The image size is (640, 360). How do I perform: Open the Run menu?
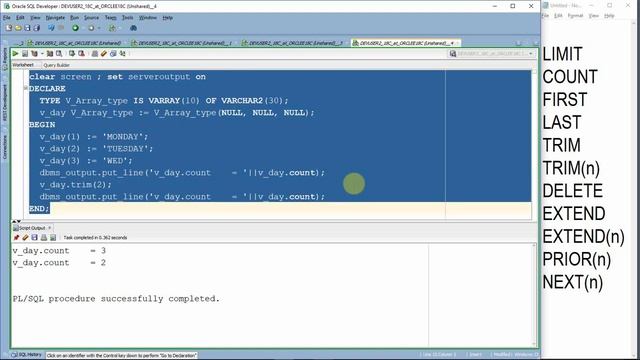tap(74, 18)
